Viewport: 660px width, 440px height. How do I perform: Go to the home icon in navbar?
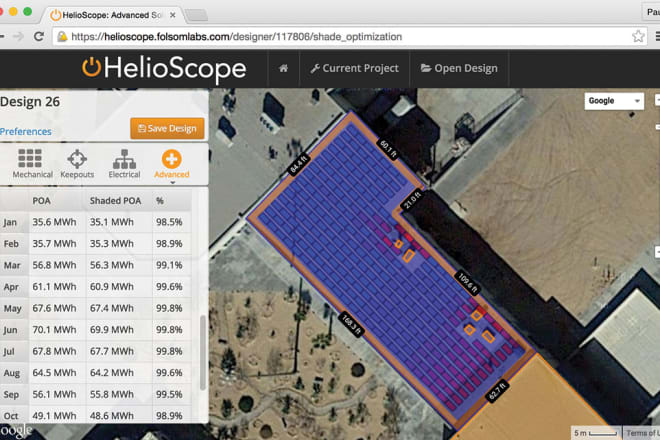tap(283, 68)
